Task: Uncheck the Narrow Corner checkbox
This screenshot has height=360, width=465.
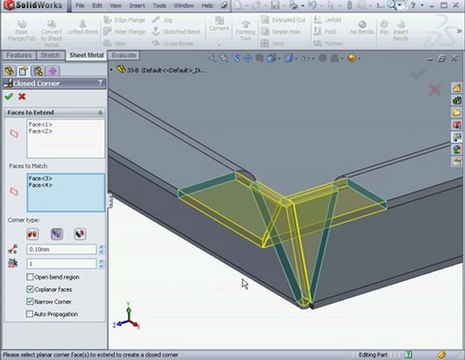Action: 30,302
